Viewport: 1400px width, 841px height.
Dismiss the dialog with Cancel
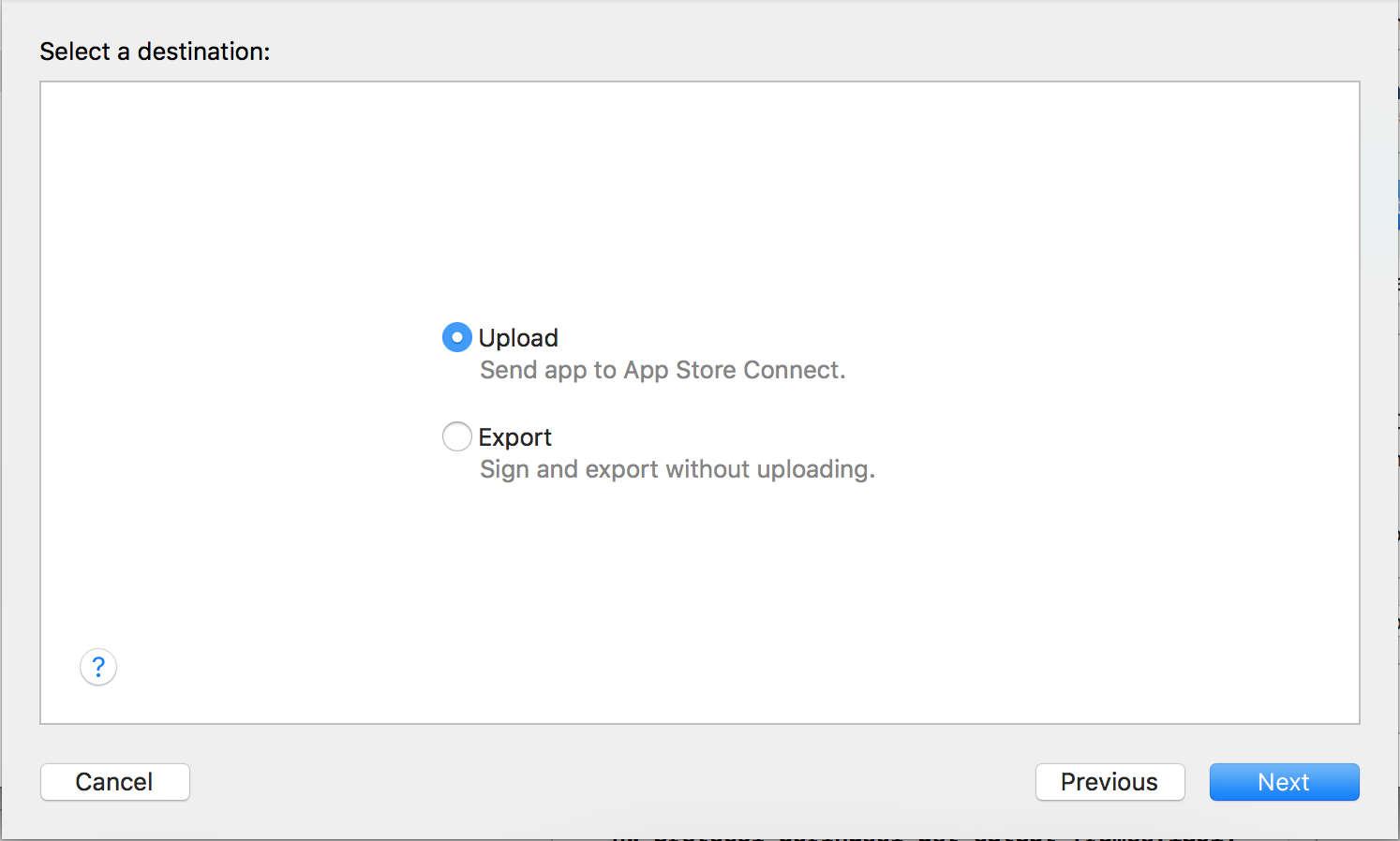[114, 782]
